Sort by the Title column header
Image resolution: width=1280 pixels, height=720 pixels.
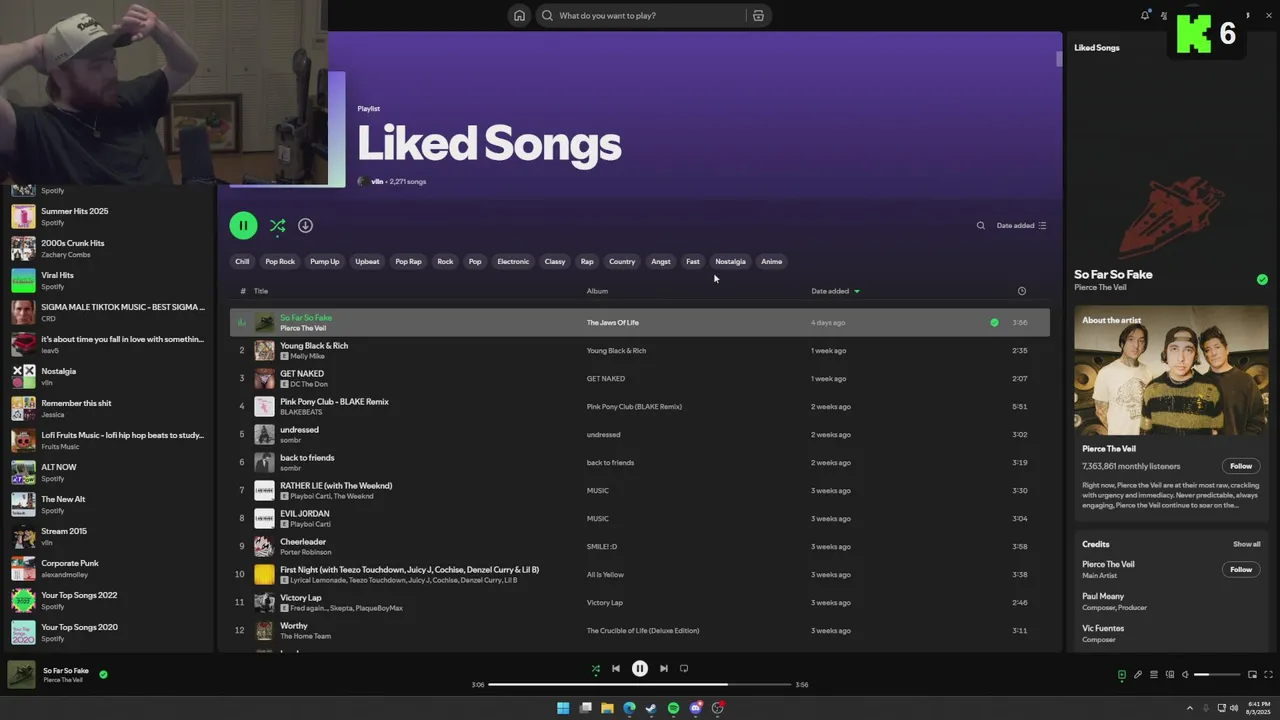click(261, 291)
